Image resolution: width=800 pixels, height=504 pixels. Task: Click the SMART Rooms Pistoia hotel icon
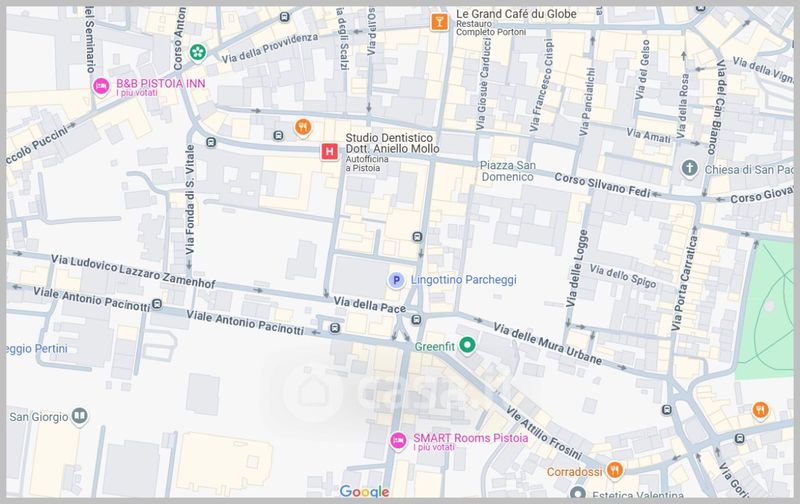[x=398, y=440]
